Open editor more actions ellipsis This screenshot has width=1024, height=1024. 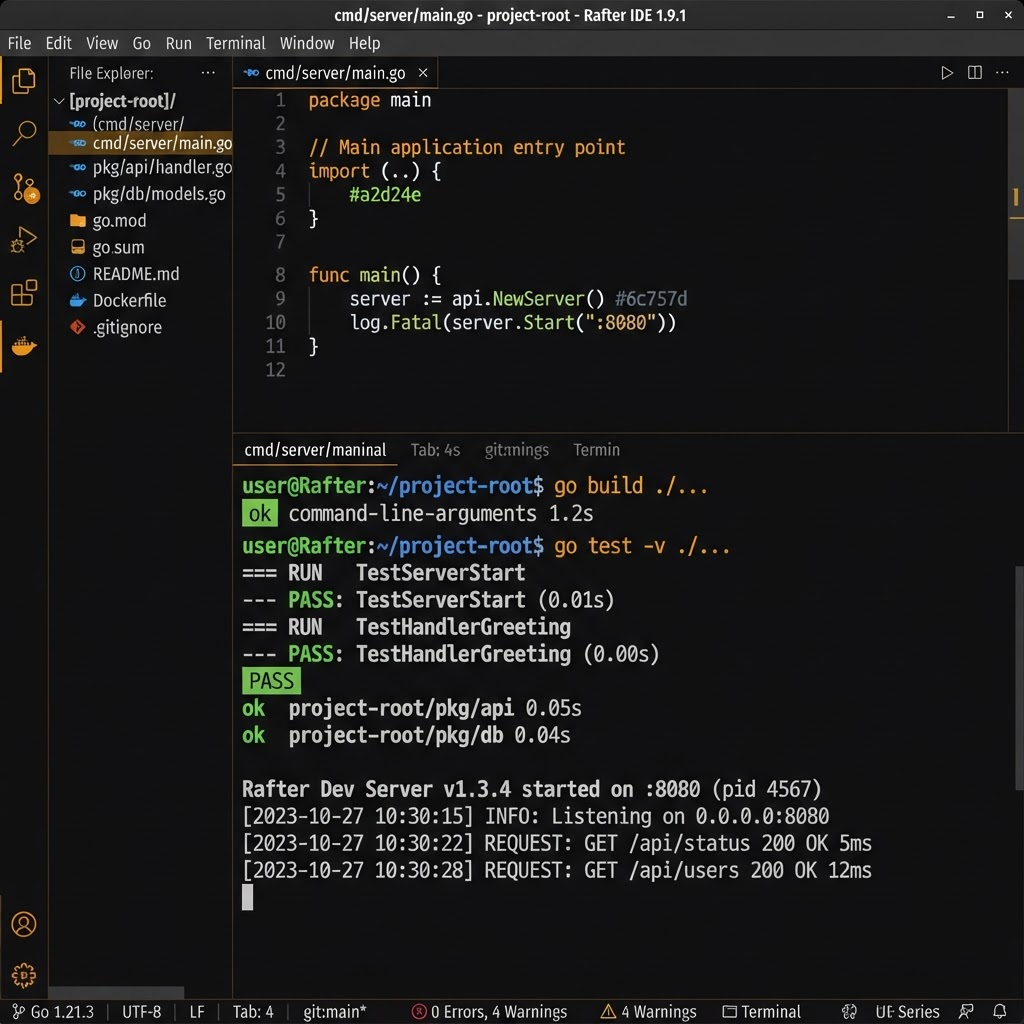coord(1002,72)
